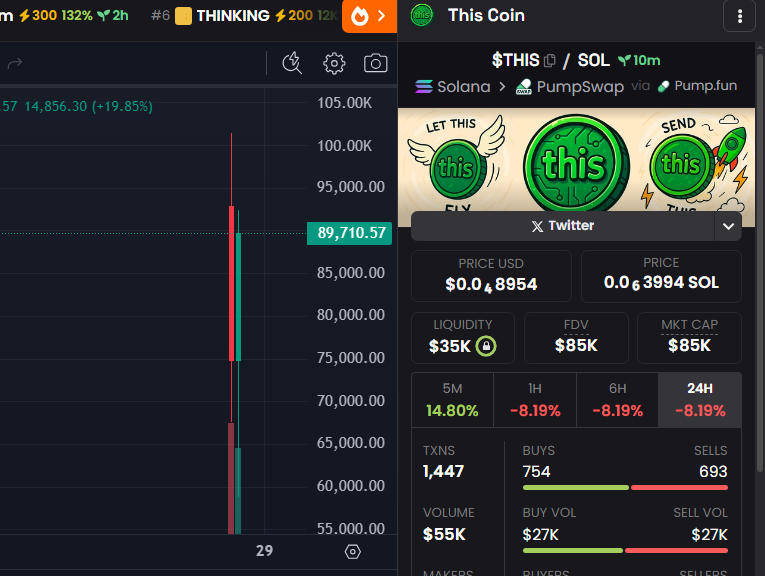765x576 pixels.
Task: Click the chart settings gear icon
Action: [x=334, y=64]
